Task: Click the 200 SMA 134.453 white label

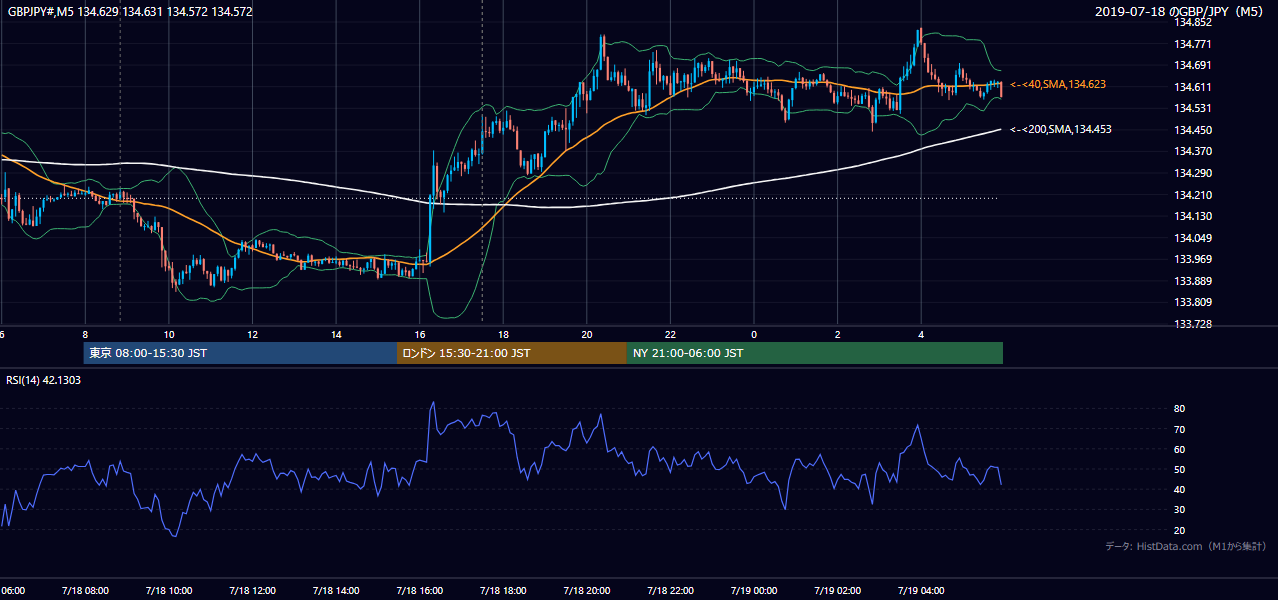Action: 1061,129
